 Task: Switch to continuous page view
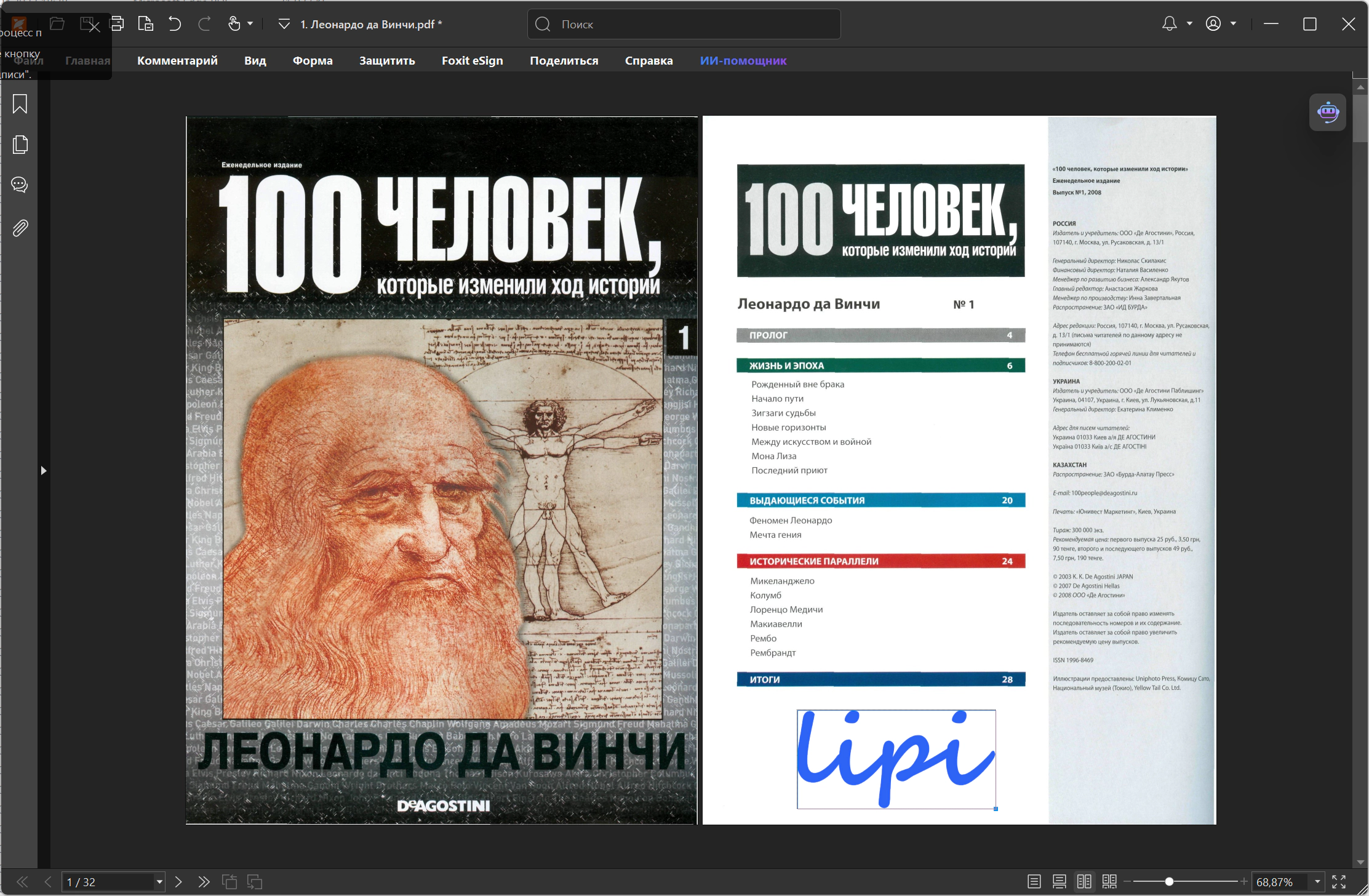click(1060, 882)
